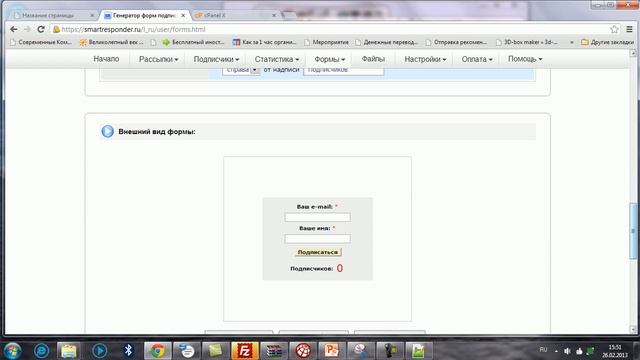Open the Как за 1 час органи... bookmark
Image resolution: width=640 pixels, height=360 pixels.
coord(264,42)
